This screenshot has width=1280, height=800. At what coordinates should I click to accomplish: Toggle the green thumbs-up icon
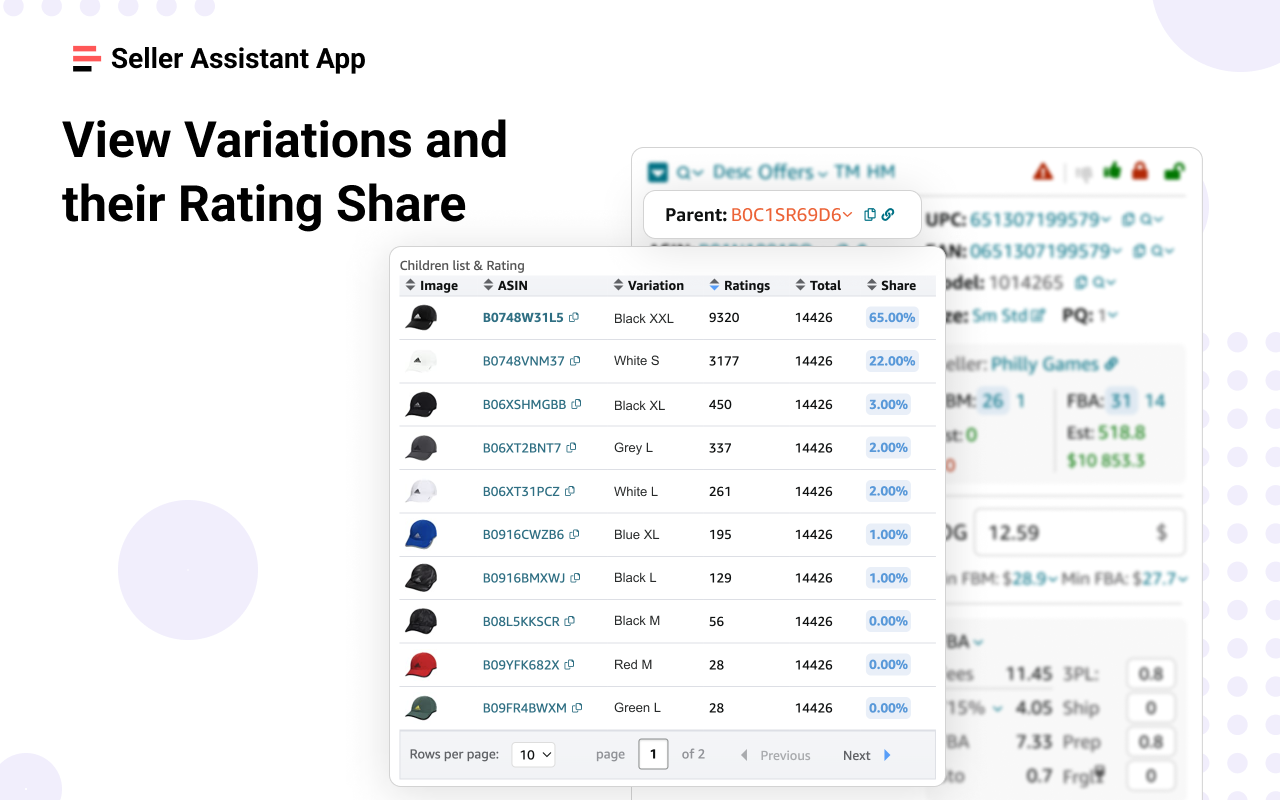[1112, 171]
